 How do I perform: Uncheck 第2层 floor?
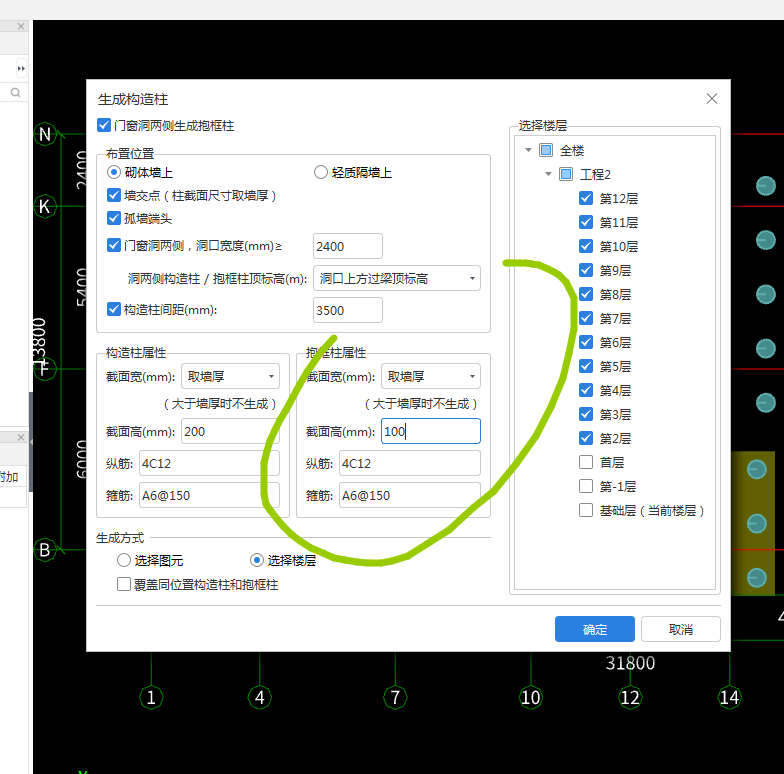[x=586, y=438]
